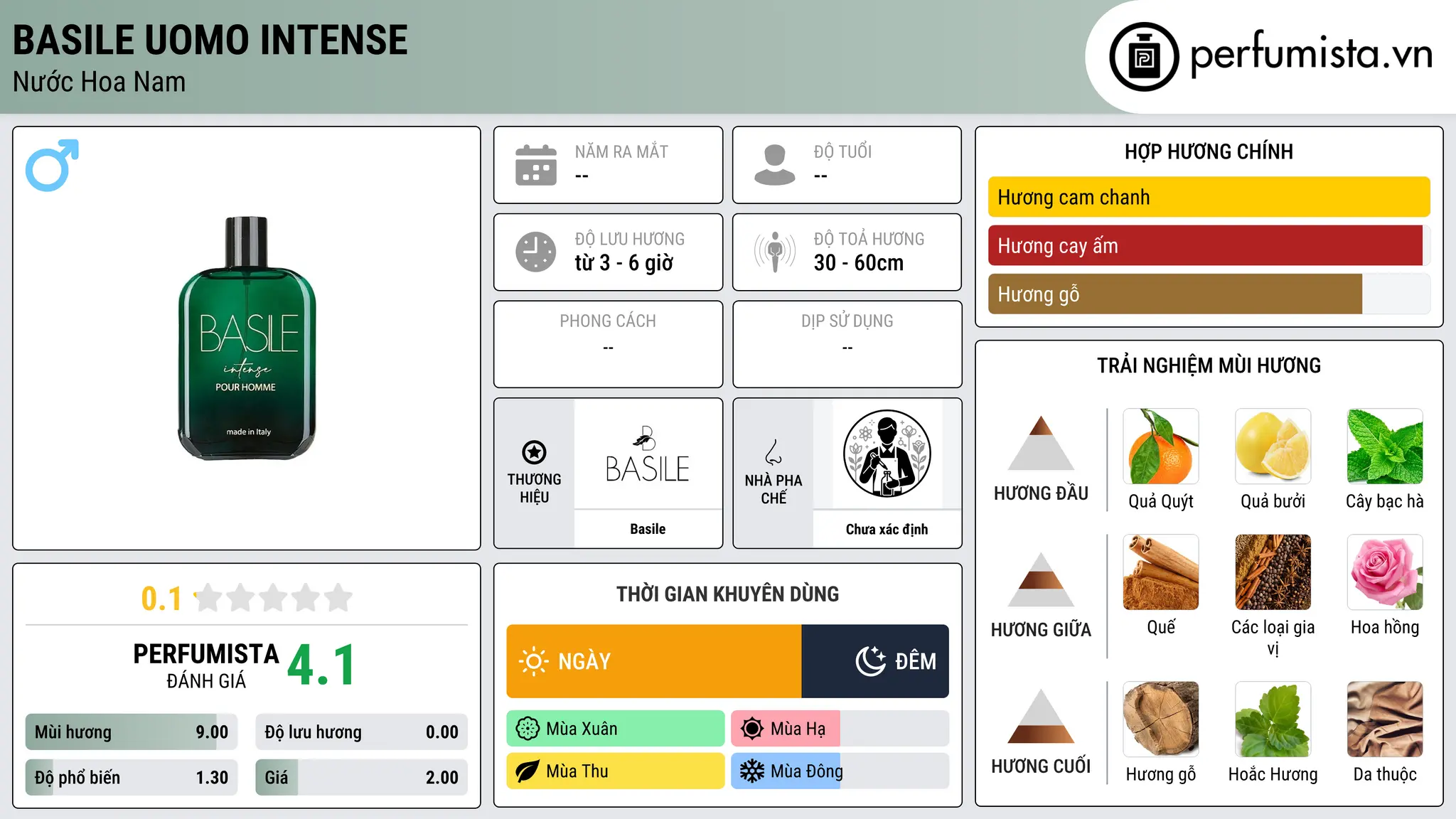Click the Mùi hương 9.00 rating bar
The width and height of the screenshot is (1456, 819).
pyautogui.click(x=132, y=732)
